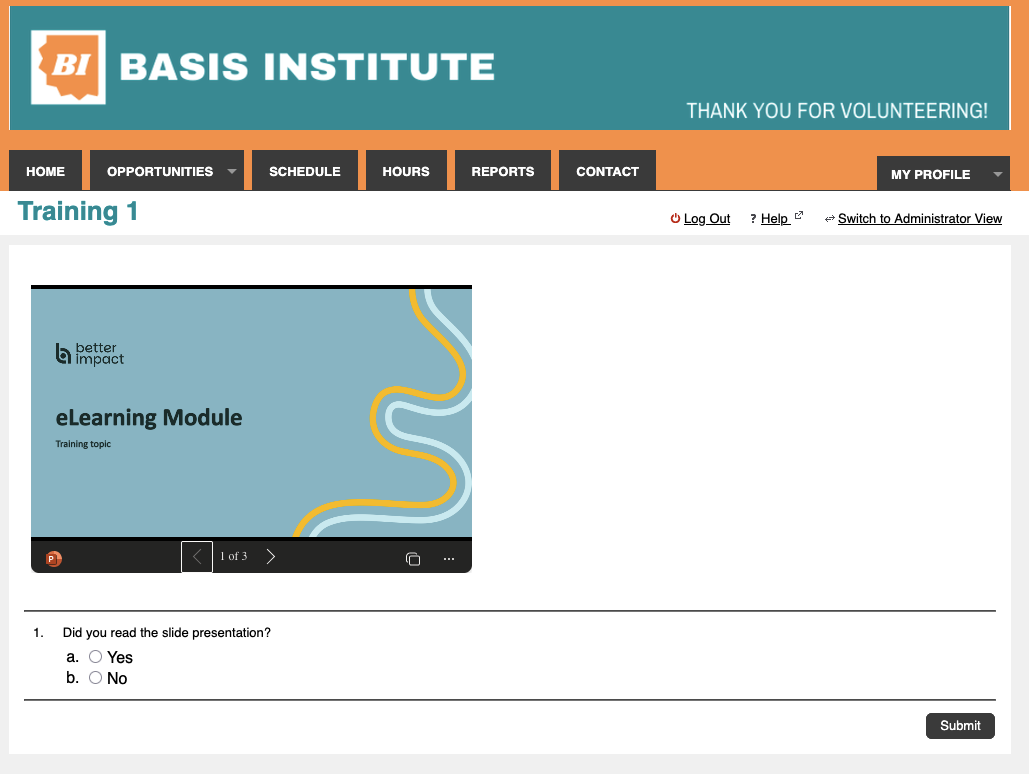Click the PowerPoint logo icon in viewer
1029x774 pixels.
[53, 559]
